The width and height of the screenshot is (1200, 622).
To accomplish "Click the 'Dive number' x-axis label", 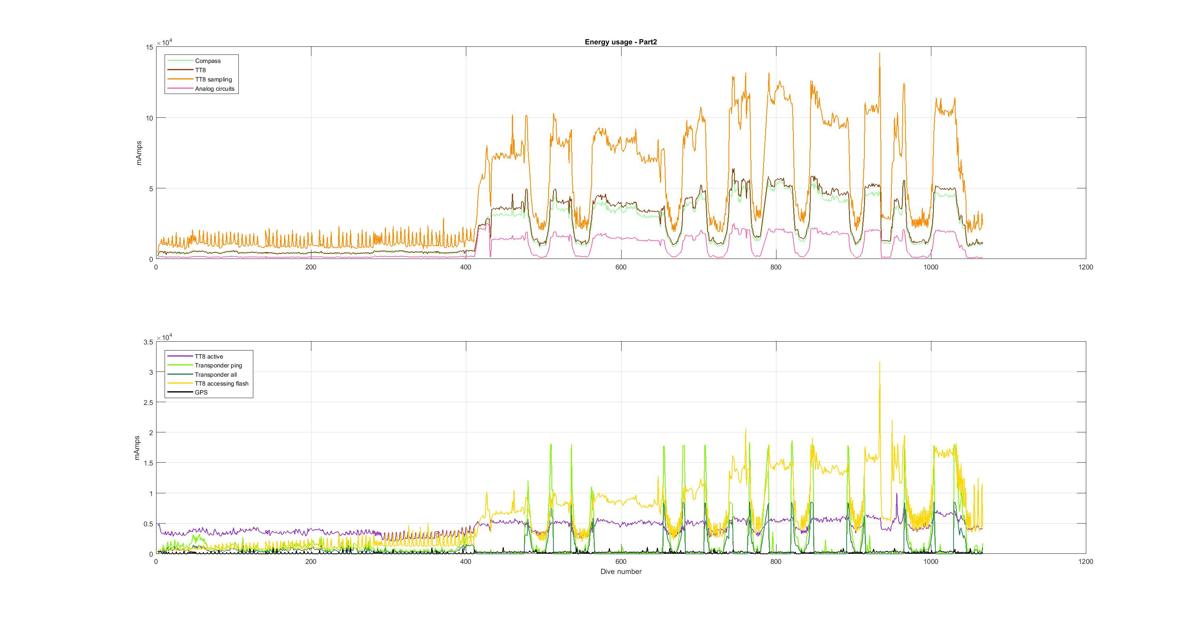I will pyautogui.click(x=620, y=572).
